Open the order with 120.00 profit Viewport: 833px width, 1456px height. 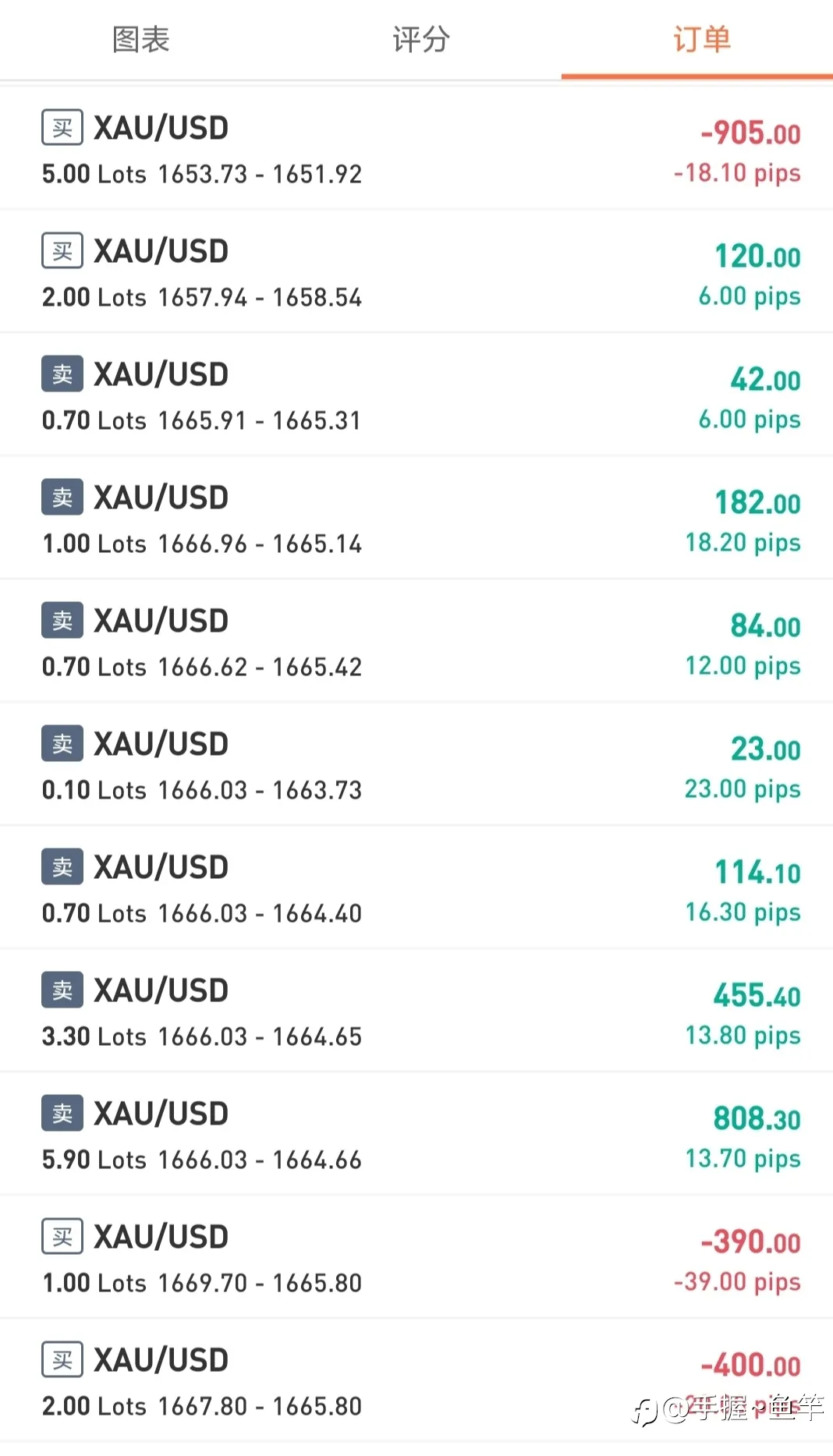(x=416, y=271)
